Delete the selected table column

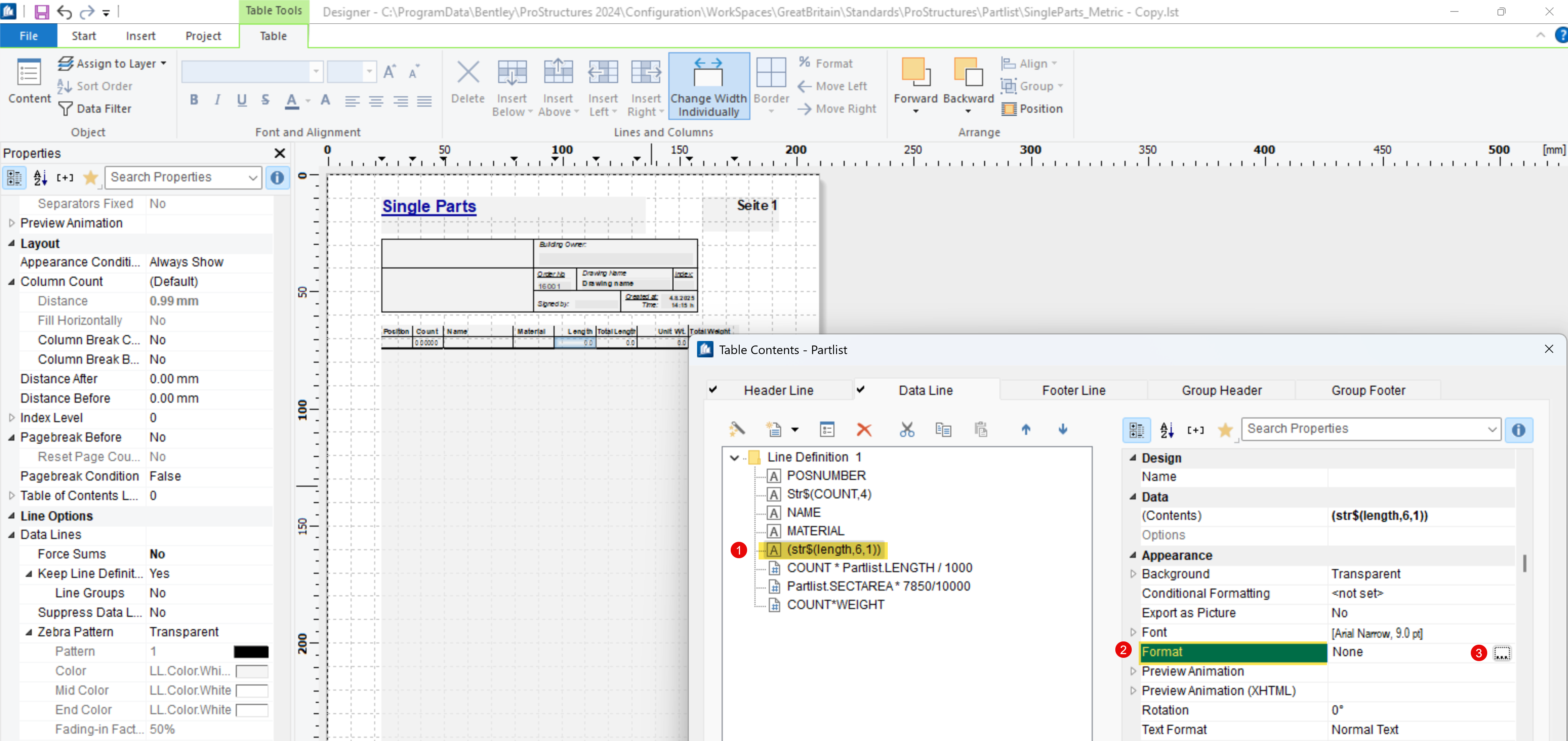pyautogui.click(x=467, y=82)
